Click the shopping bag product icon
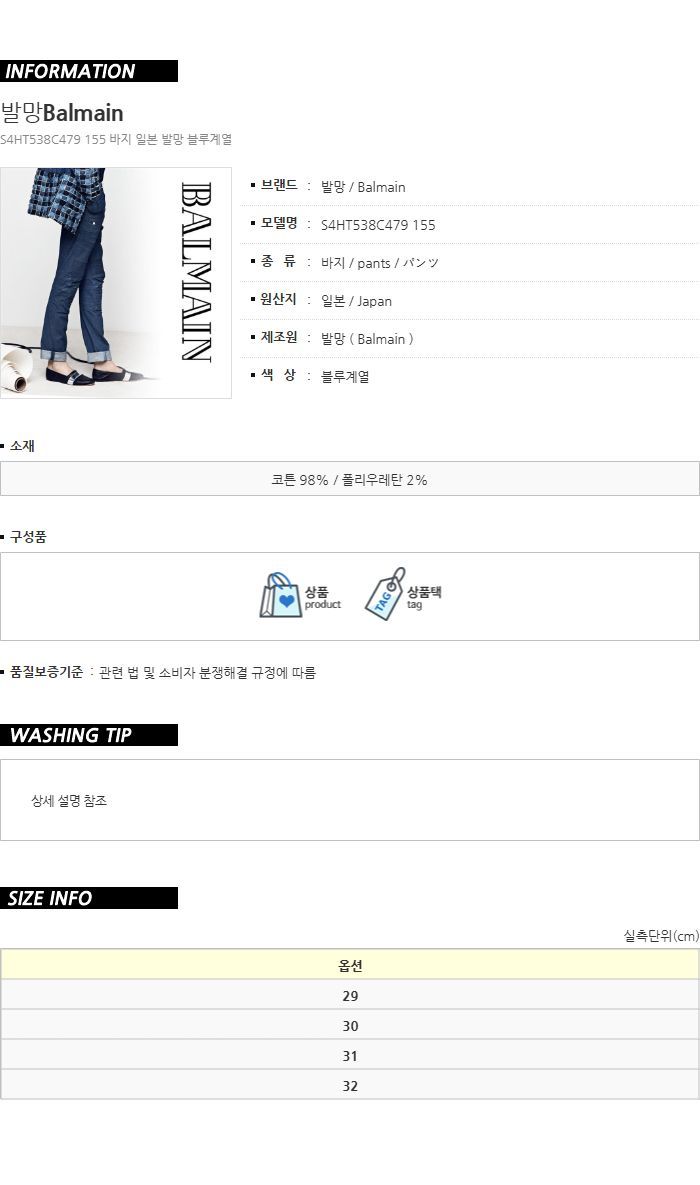This screenshot has height=1185, width=700. coord(280,596)
